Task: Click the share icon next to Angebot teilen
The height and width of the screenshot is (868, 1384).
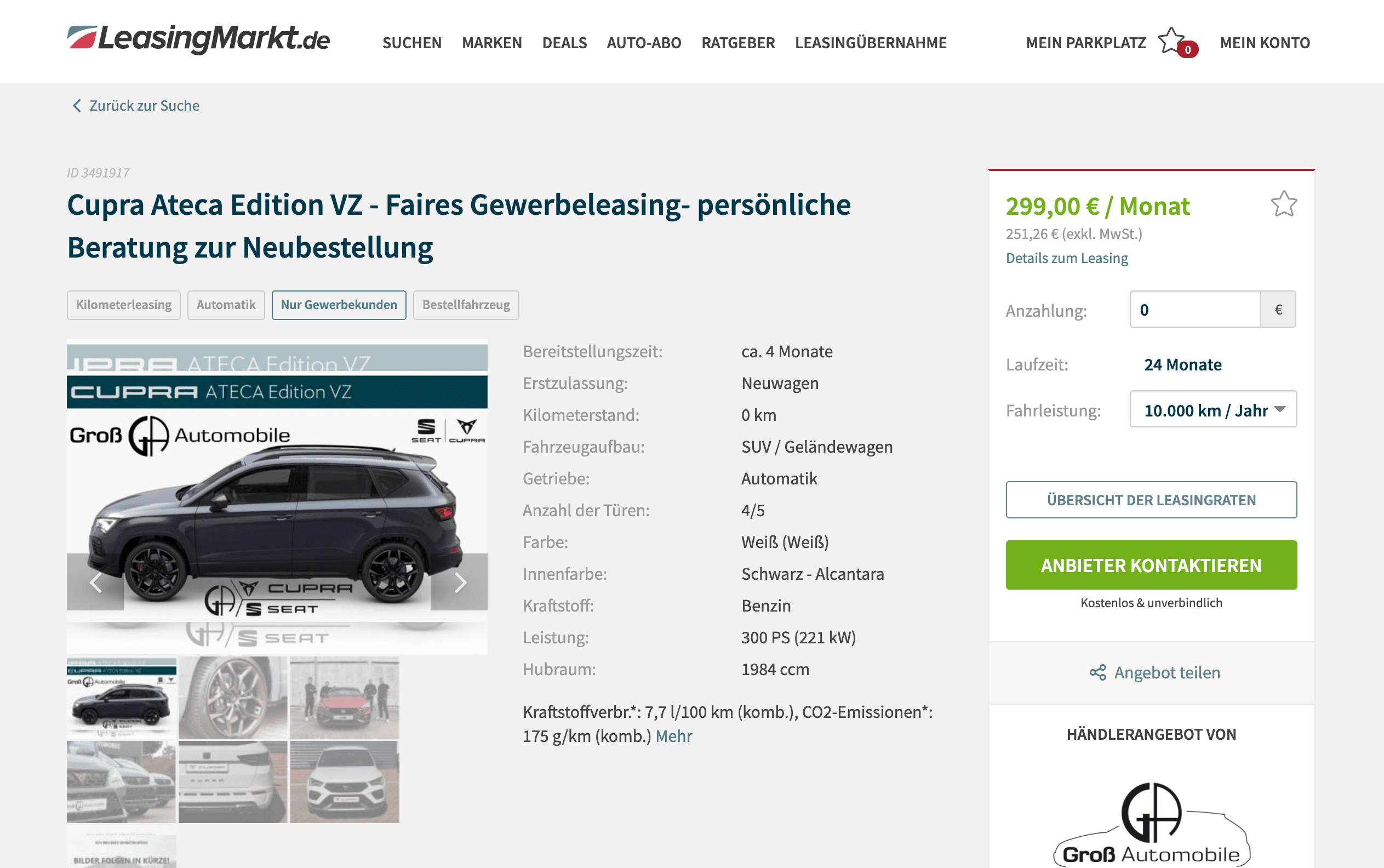Action: click(1097, 672)
